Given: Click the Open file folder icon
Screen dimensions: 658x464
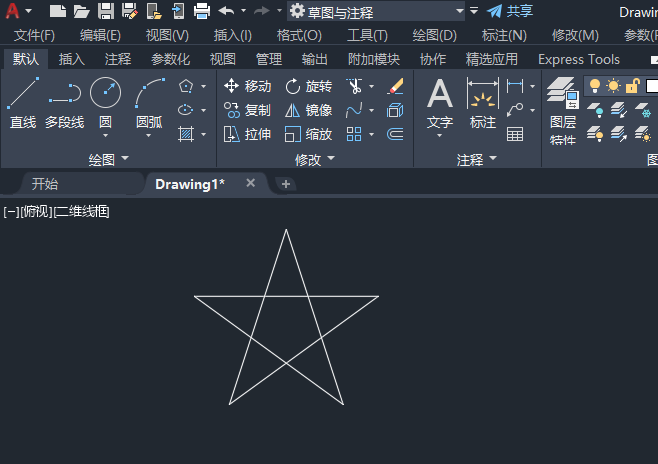Looking at the screenshot, I should click(x=81, y=11).
